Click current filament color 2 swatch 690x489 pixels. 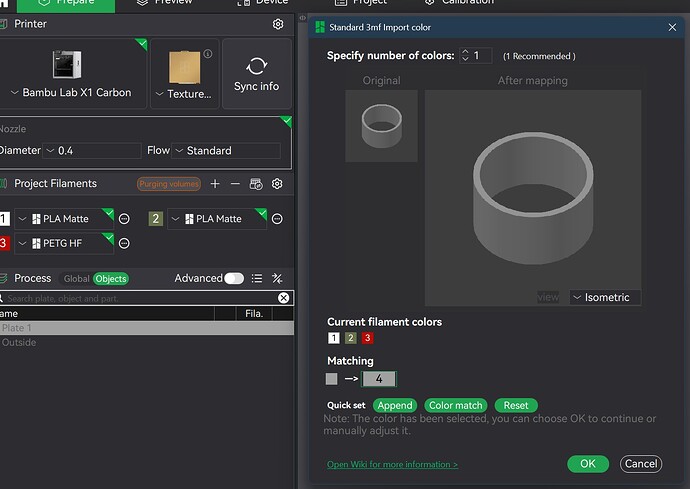click(x=350, y=338)
